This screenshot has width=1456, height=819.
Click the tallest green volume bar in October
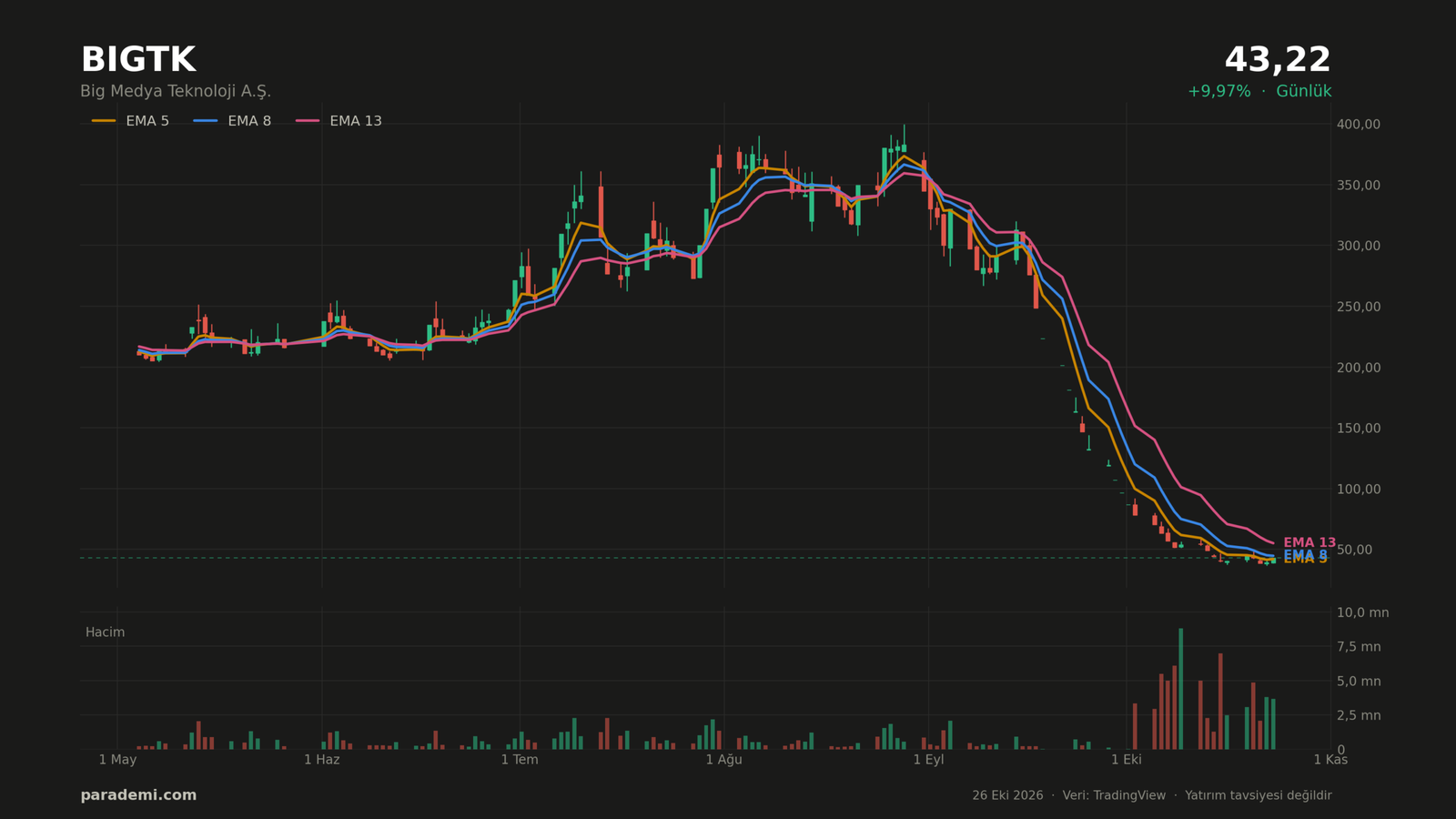point(1181,689)
